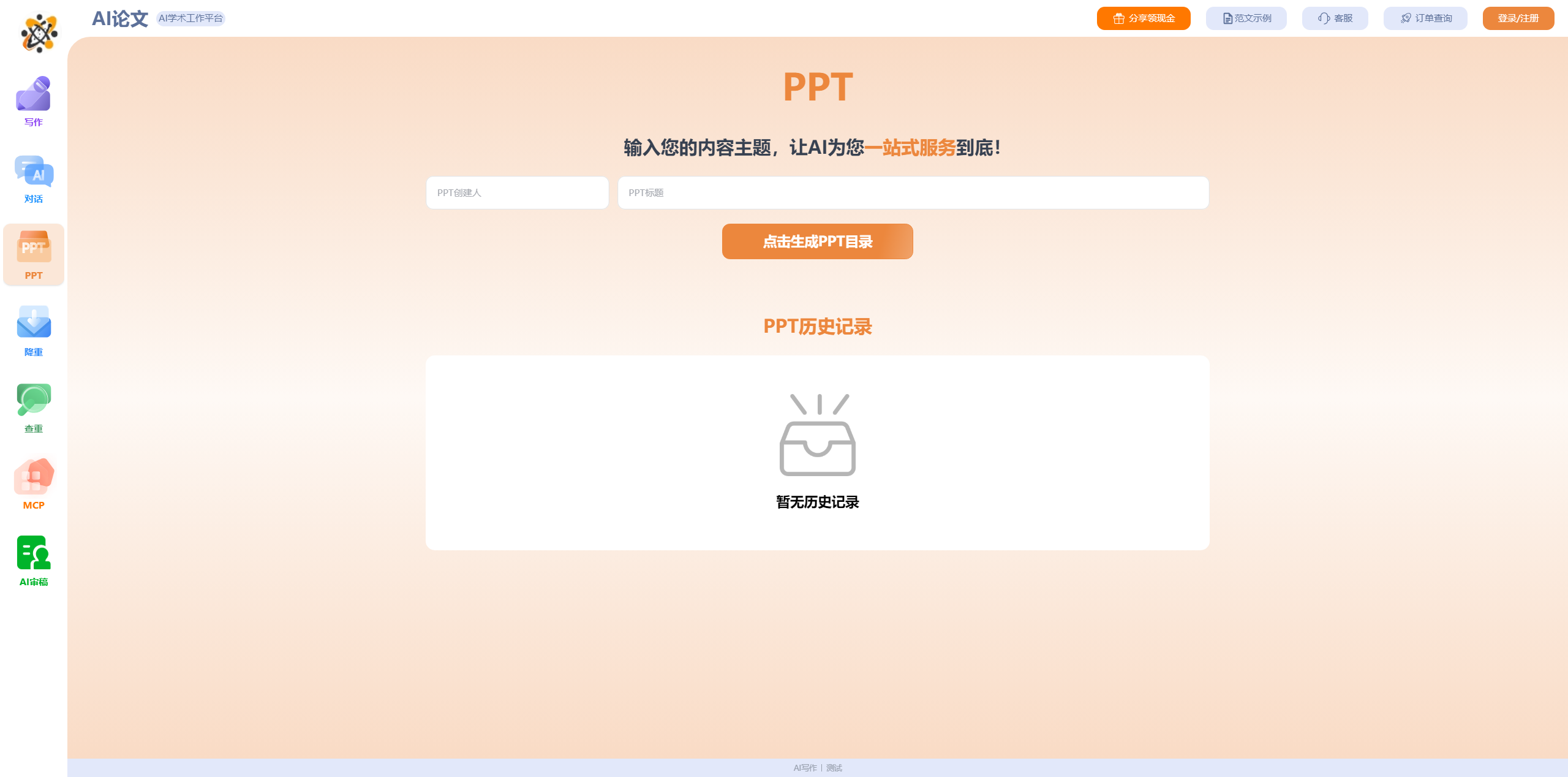This screenshot has width=1568, height=777.
Task: Click the AI写作 footer link
Action: coord(805,768)
